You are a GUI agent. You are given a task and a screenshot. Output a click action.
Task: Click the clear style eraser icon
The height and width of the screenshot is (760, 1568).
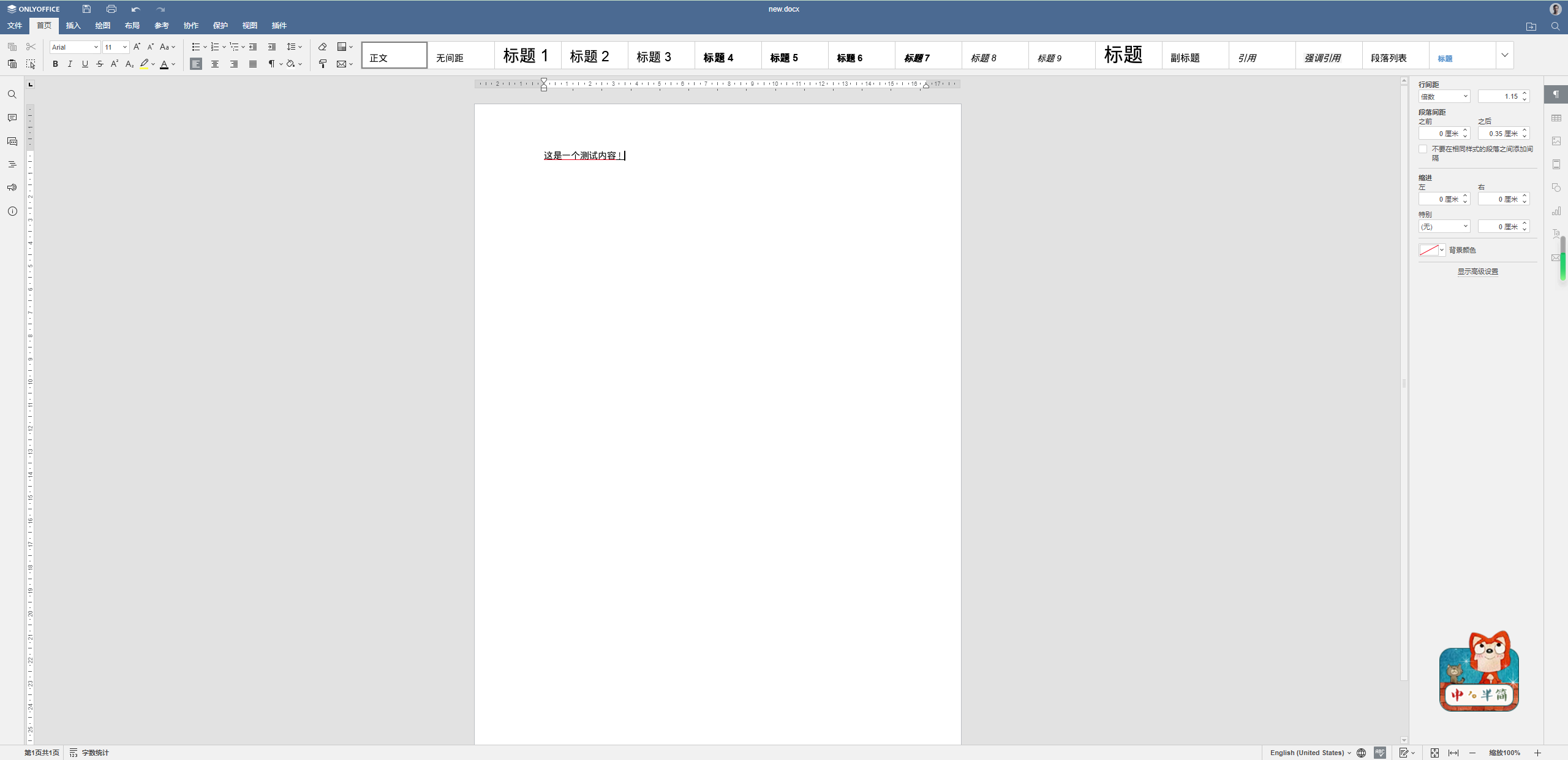[x=323, y=47]
